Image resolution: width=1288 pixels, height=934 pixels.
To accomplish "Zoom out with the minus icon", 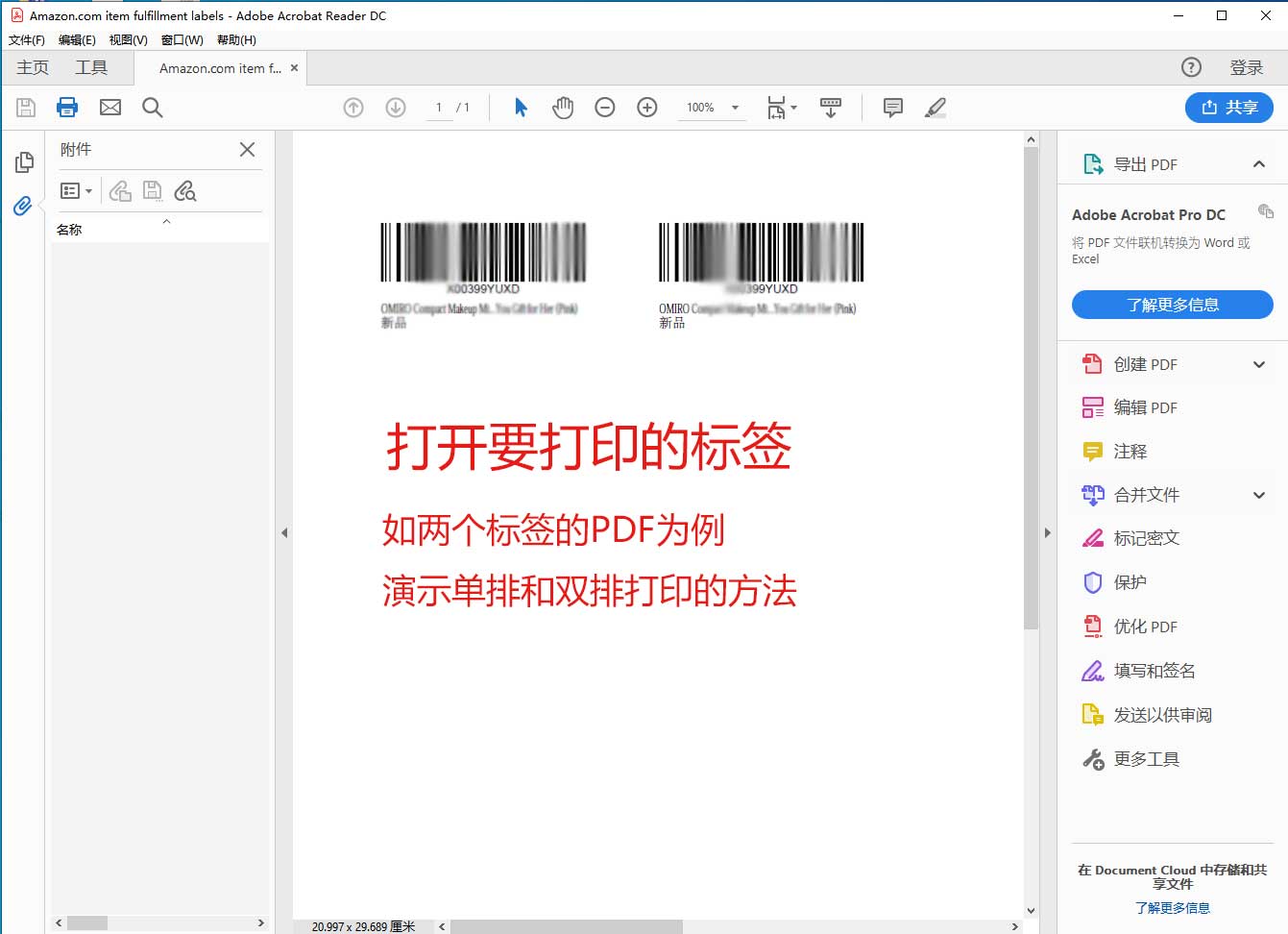I will pyautogui.click(x=605, y=108).
